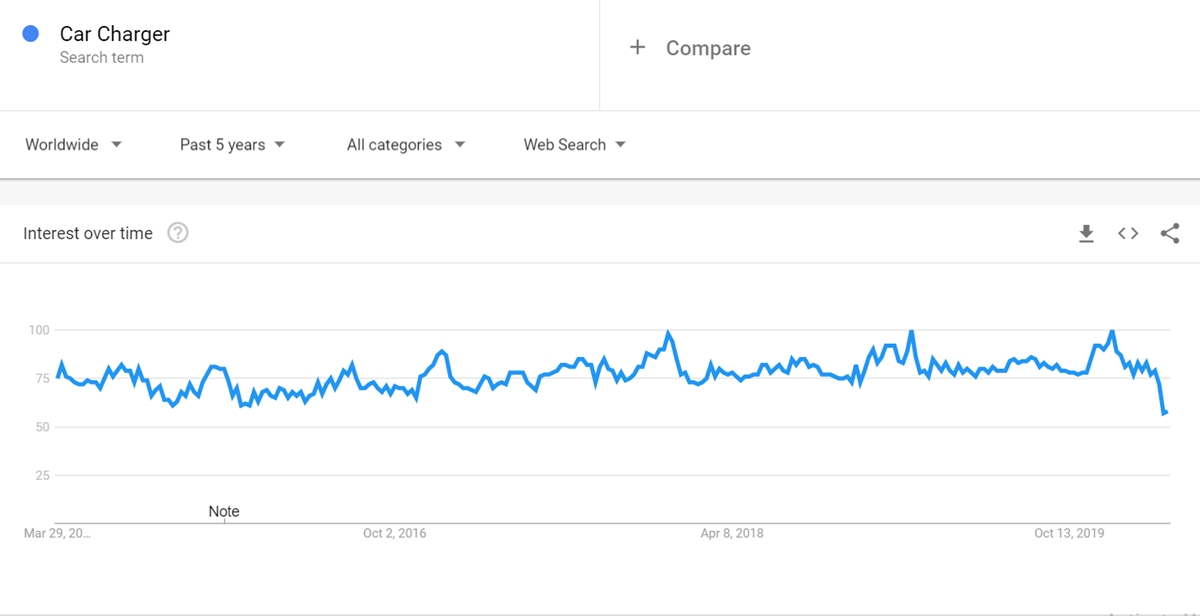Click the blue Car Charger color dot
This screenshot has height=616, width=1200.
point(30,34)
